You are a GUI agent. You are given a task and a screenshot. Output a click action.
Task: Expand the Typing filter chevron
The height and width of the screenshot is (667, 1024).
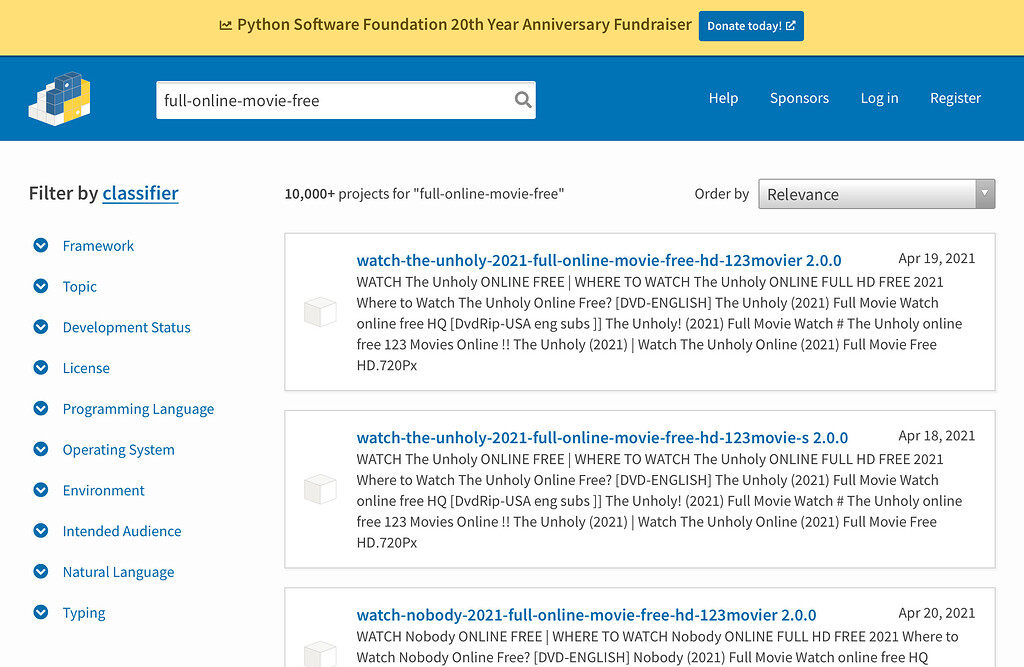pyautogui.click(x=40, y=612)
